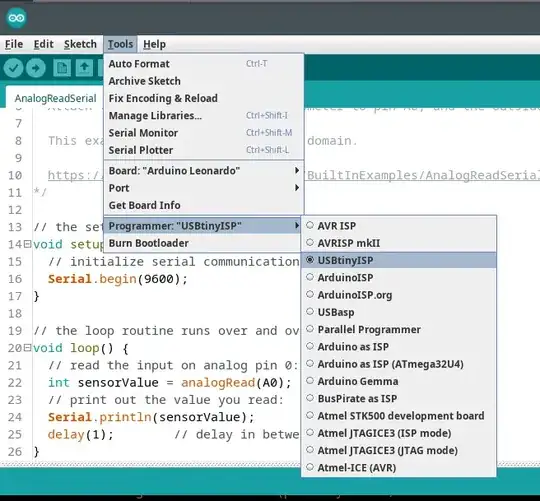Choose Archive Sketch in Tools menu
540x501 pixels.
[x=204, y=81]
